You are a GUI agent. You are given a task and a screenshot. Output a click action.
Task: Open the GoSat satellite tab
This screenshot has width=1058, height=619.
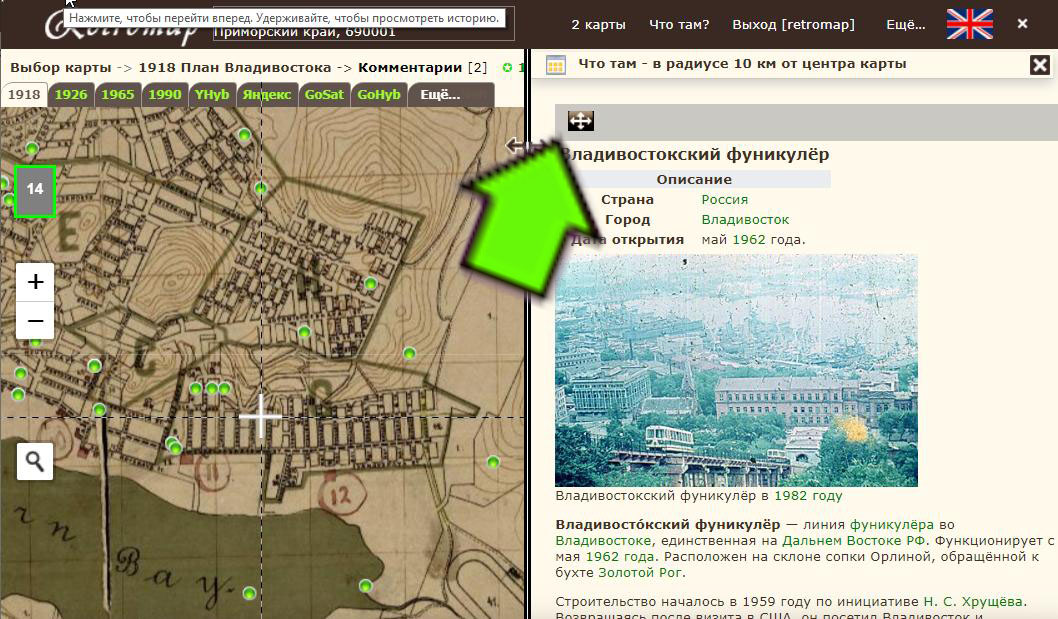pyautogui.click(x=324, y=95)
